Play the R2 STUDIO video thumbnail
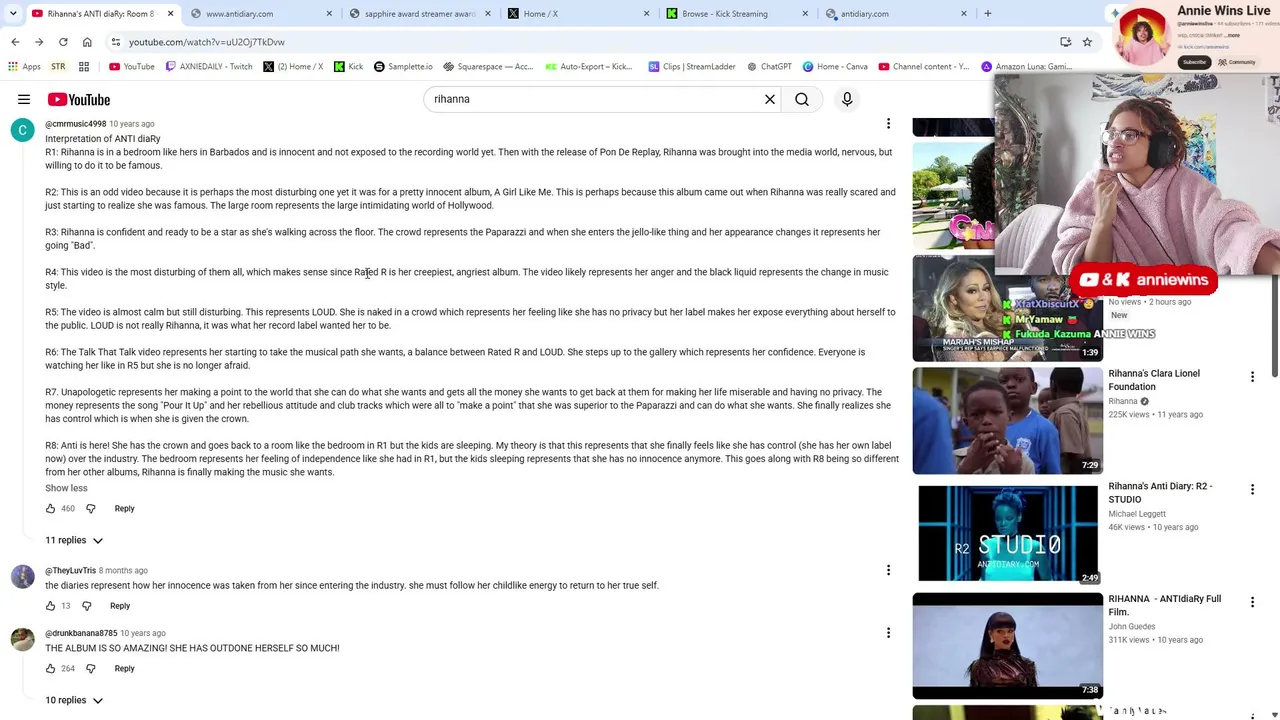Image resolution: width=1280 pixels, height=720 pixels. tap(1007, 534)
